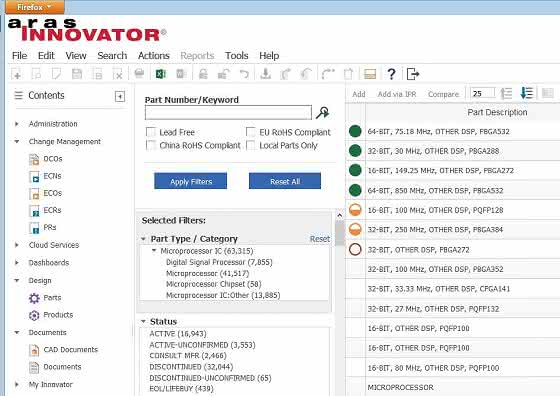
Task: Enable the Lead Free checkbox
Action: 151,132
